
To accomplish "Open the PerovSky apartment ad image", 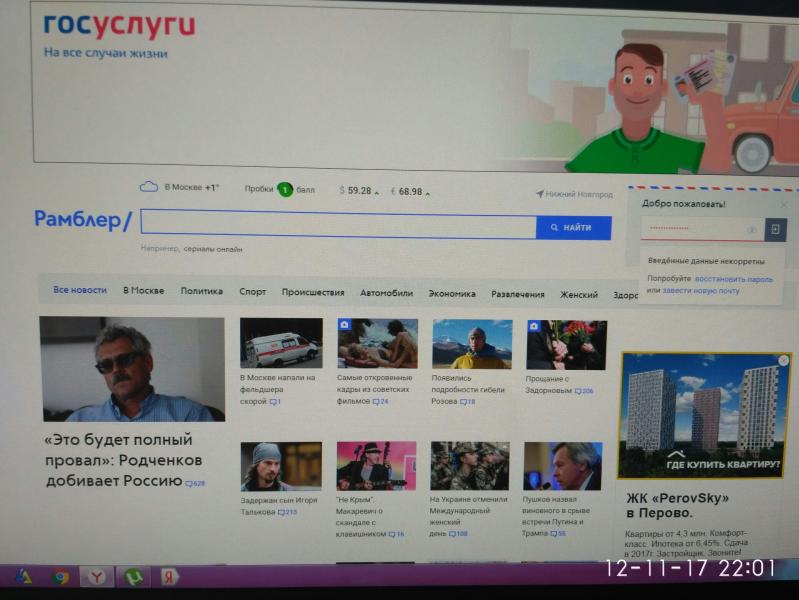I will [704, 415].
